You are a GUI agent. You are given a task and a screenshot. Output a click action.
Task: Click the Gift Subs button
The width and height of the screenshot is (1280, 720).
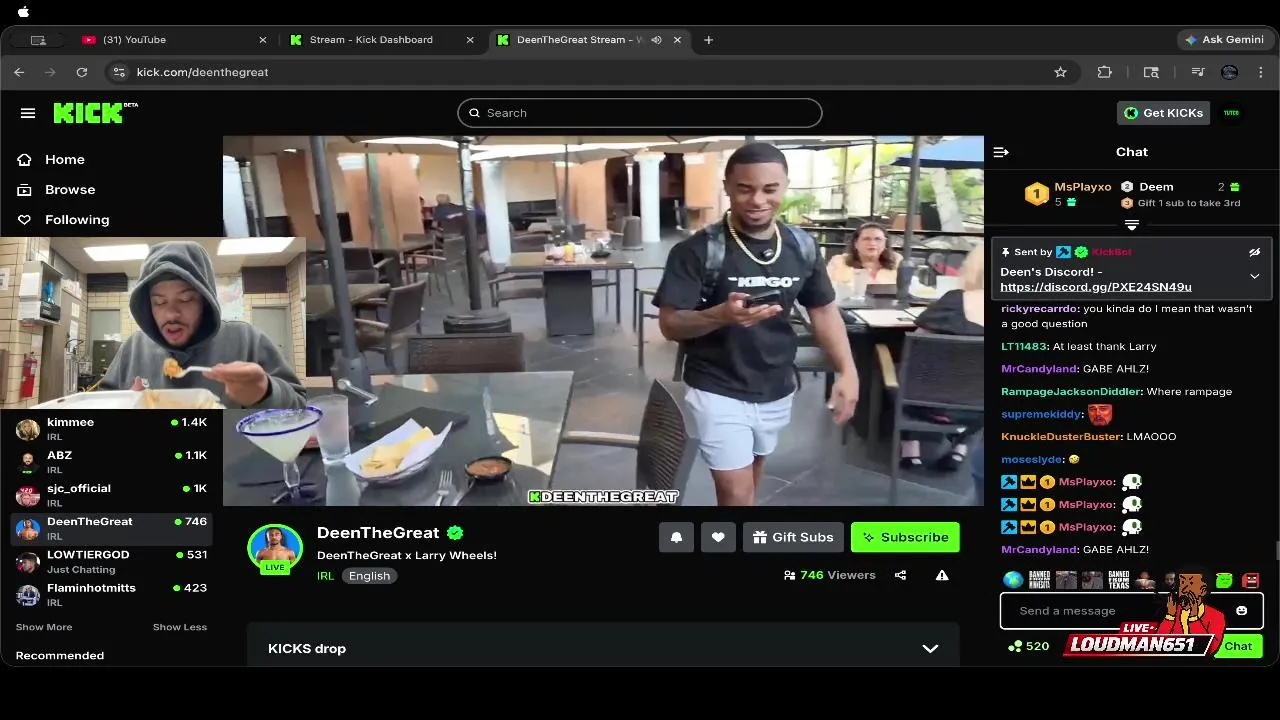[x=793, y=537]
